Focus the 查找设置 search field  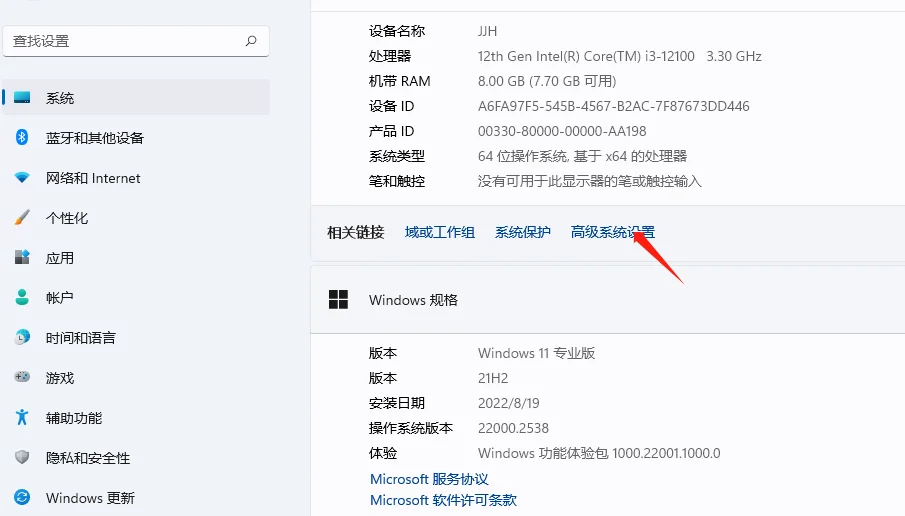click(136, 41)
